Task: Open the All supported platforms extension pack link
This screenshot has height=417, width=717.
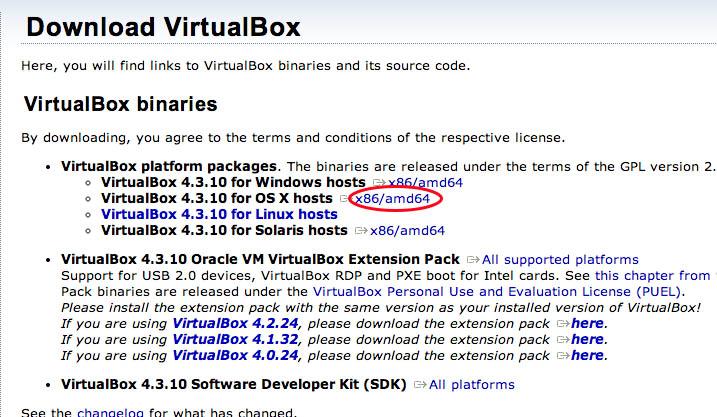Action: pos(560,260)
